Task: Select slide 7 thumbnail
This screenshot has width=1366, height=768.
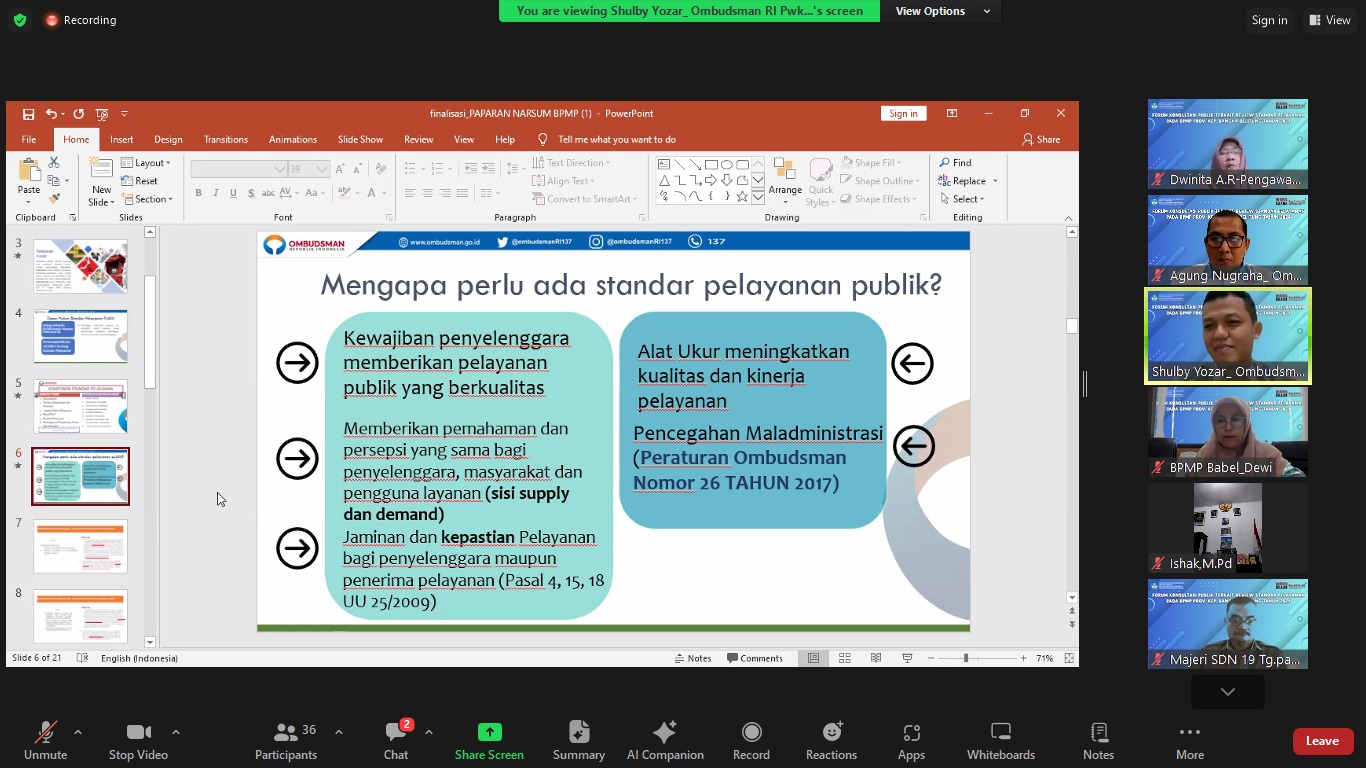Action: (x=81, y=546)
